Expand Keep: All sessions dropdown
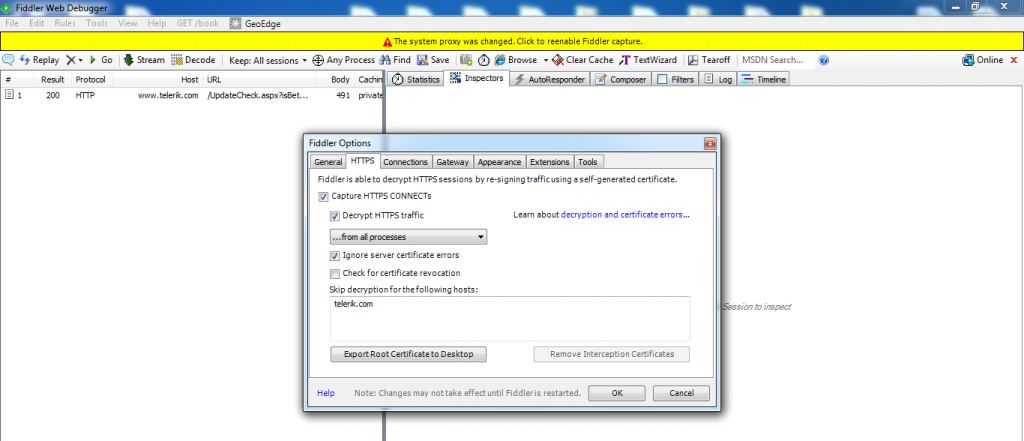 coord(268,60)
